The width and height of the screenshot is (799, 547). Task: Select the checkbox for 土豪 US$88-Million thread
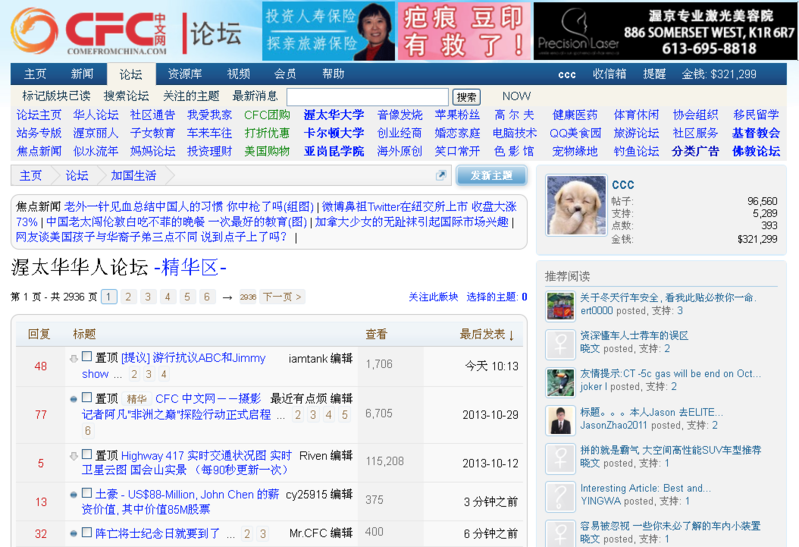click(87, 494)
